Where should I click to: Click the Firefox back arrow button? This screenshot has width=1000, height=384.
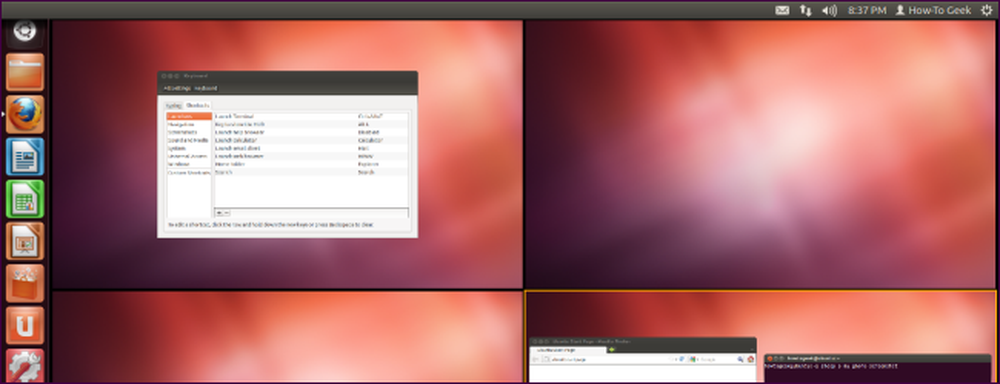[536, 360]
